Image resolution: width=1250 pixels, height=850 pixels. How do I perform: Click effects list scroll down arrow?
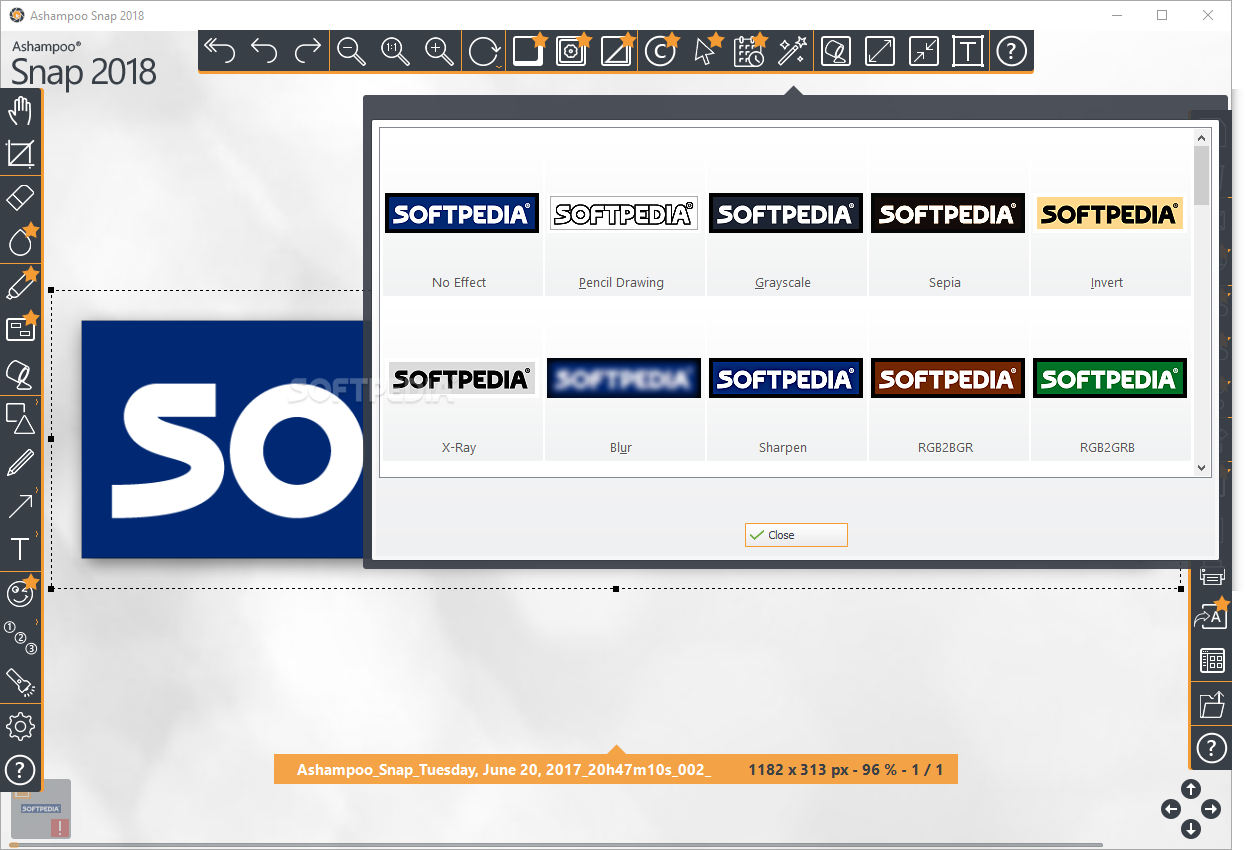pos(1202,467)
